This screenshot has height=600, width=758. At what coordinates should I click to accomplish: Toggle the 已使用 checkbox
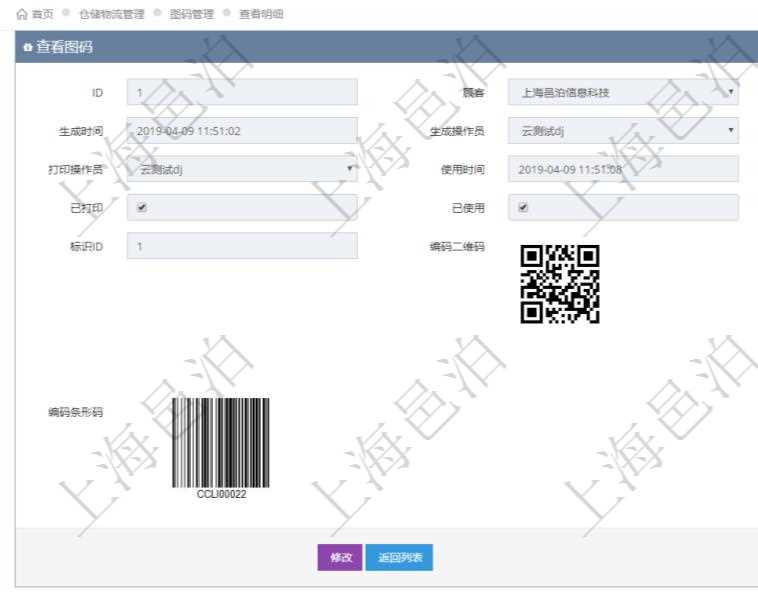coord(523,208)
